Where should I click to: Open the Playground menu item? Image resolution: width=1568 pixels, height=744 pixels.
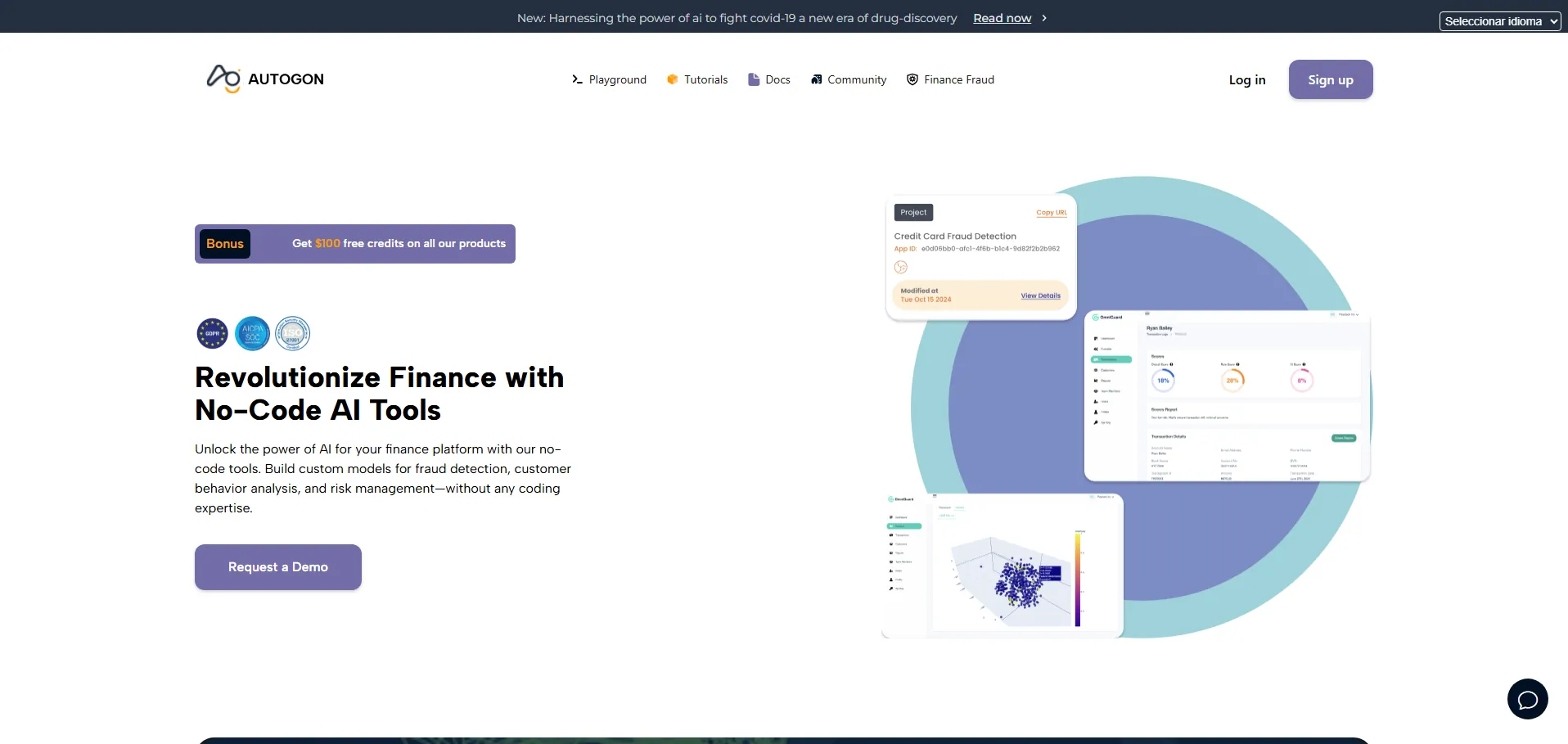[617, 79]
